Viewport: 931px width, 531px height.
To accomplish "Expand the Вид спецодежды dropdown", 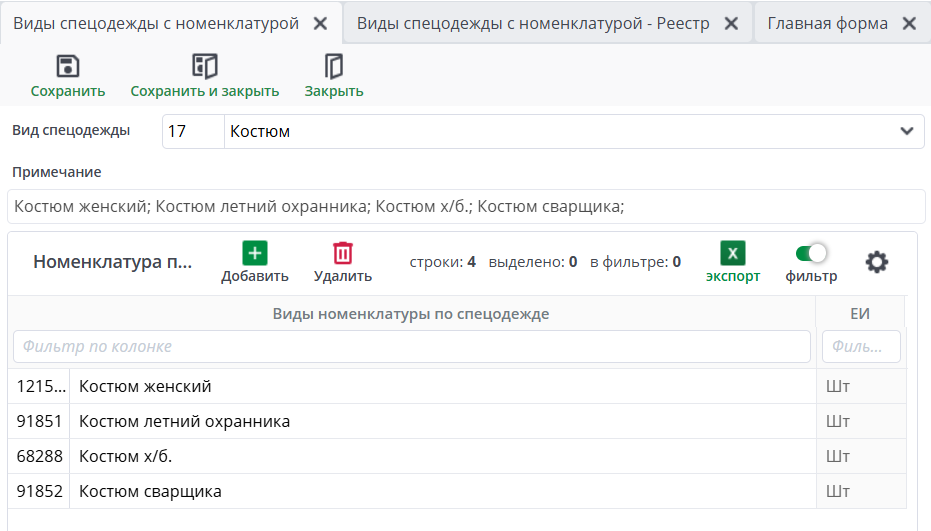I will 907,131.
